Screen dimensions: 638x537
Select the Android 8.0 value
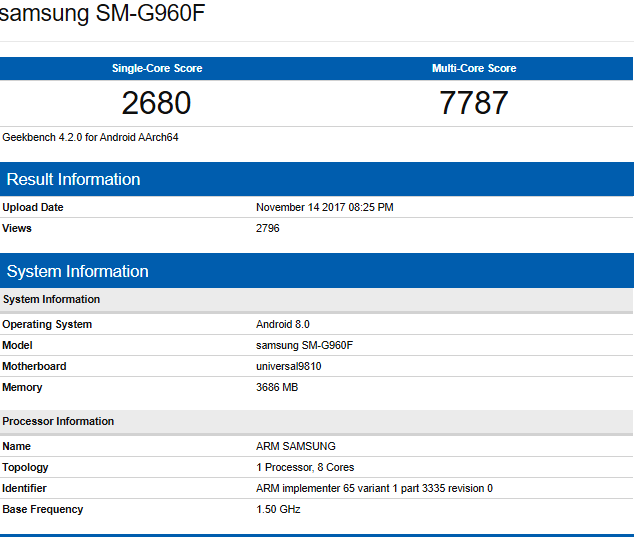pos(283,325)
